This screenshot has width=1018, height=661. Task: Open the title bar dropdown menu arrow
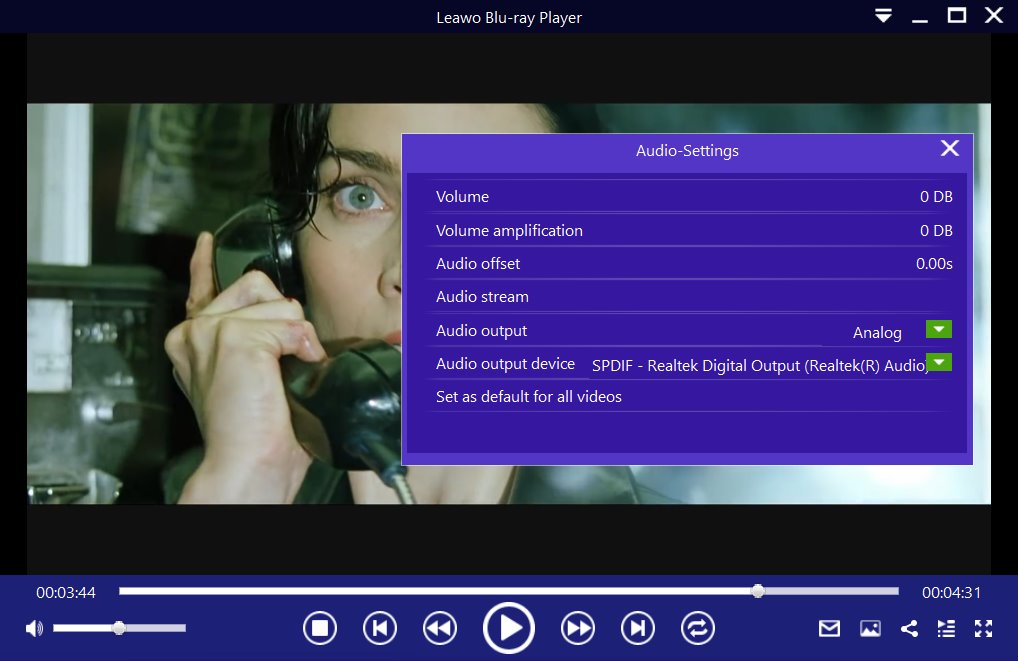click(x=883, y=16)
